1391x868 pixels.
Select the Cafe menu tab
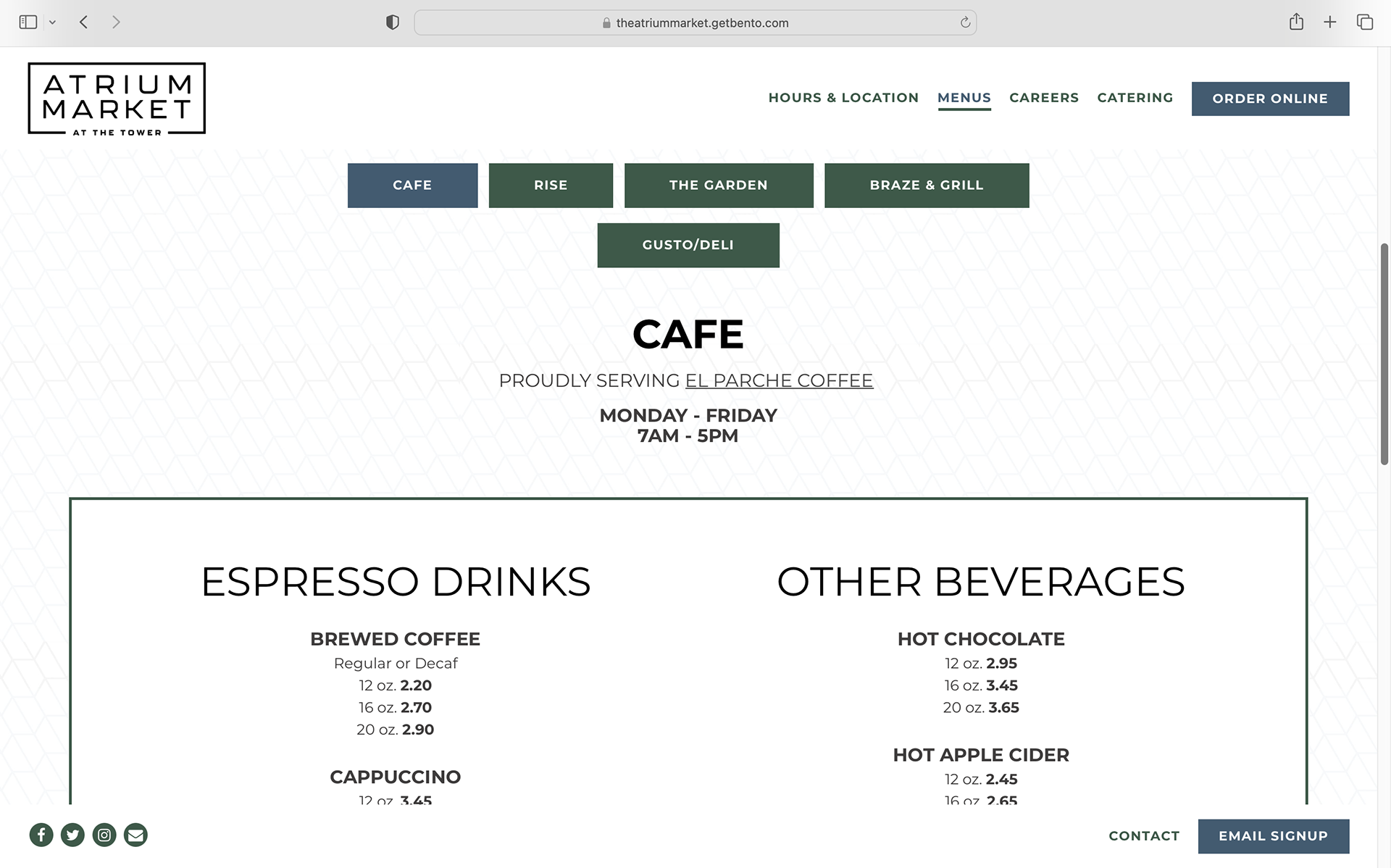tap(412, 185)
